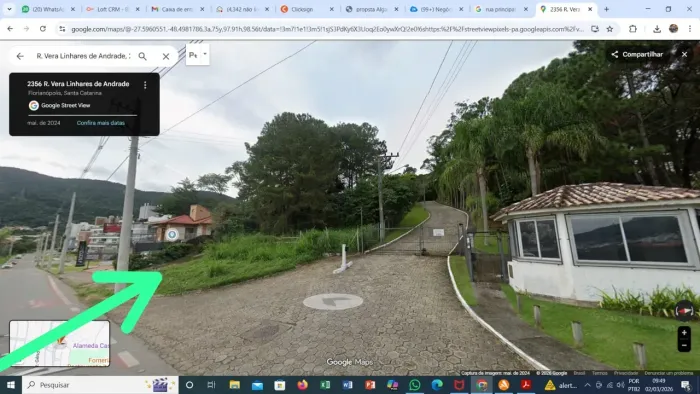Click the place marker pin near the houses
700x394 pixels.
point(172,234)
